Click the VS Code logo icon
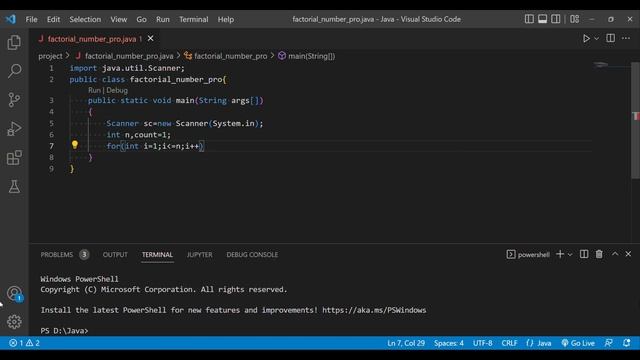The image size is (640, 360). tap(11, 19)
